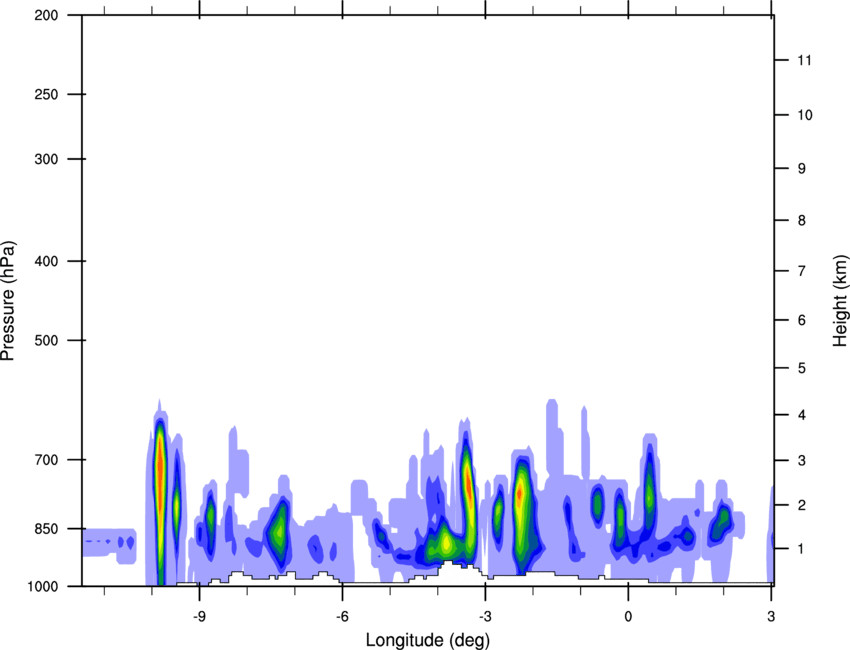Click the 400 pressure tick label
850x650 pixels.
click(46, 261)
